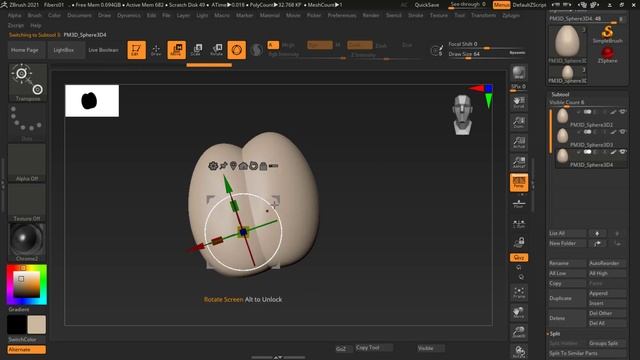
Task: Click the L.Sym local symmetry icon
Action: [x=519, y=224]
